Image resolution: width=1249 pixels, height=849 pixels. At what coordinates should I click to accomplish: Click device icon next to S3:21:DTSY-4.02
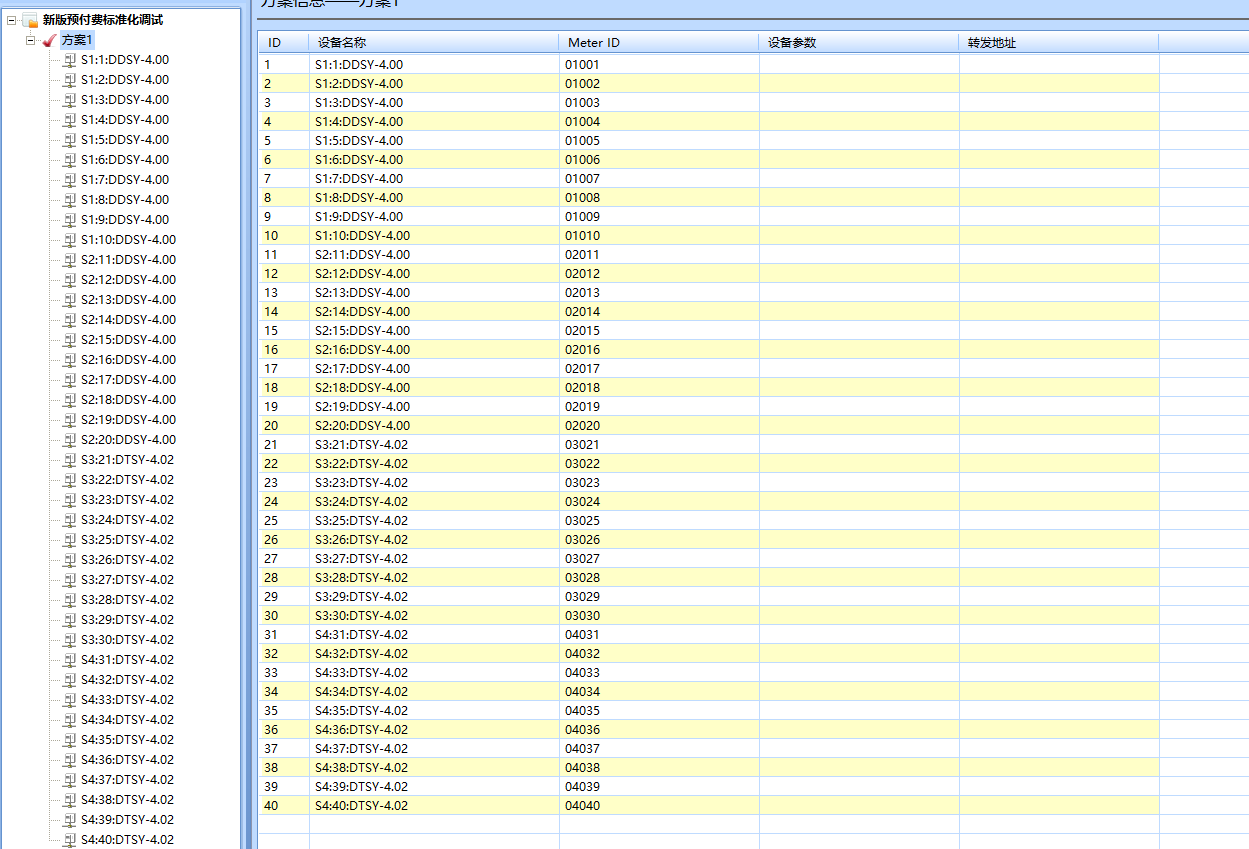[x=70, y=460]
